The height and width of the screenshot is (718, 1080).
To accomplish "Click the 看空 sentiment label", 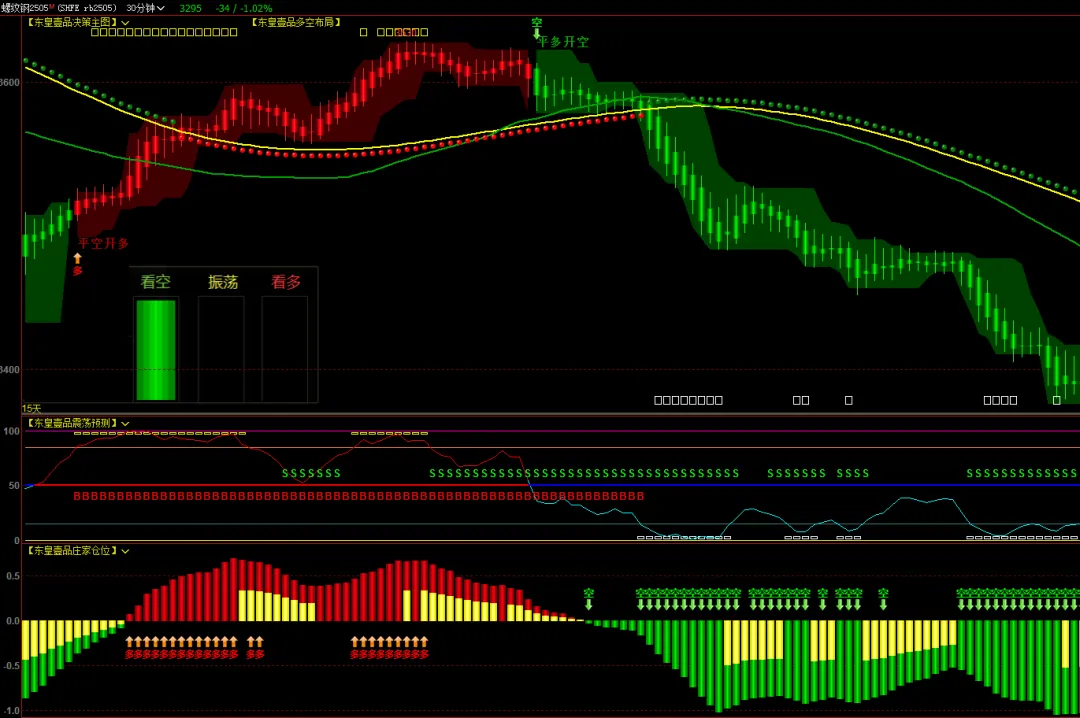I will (155, 282).
